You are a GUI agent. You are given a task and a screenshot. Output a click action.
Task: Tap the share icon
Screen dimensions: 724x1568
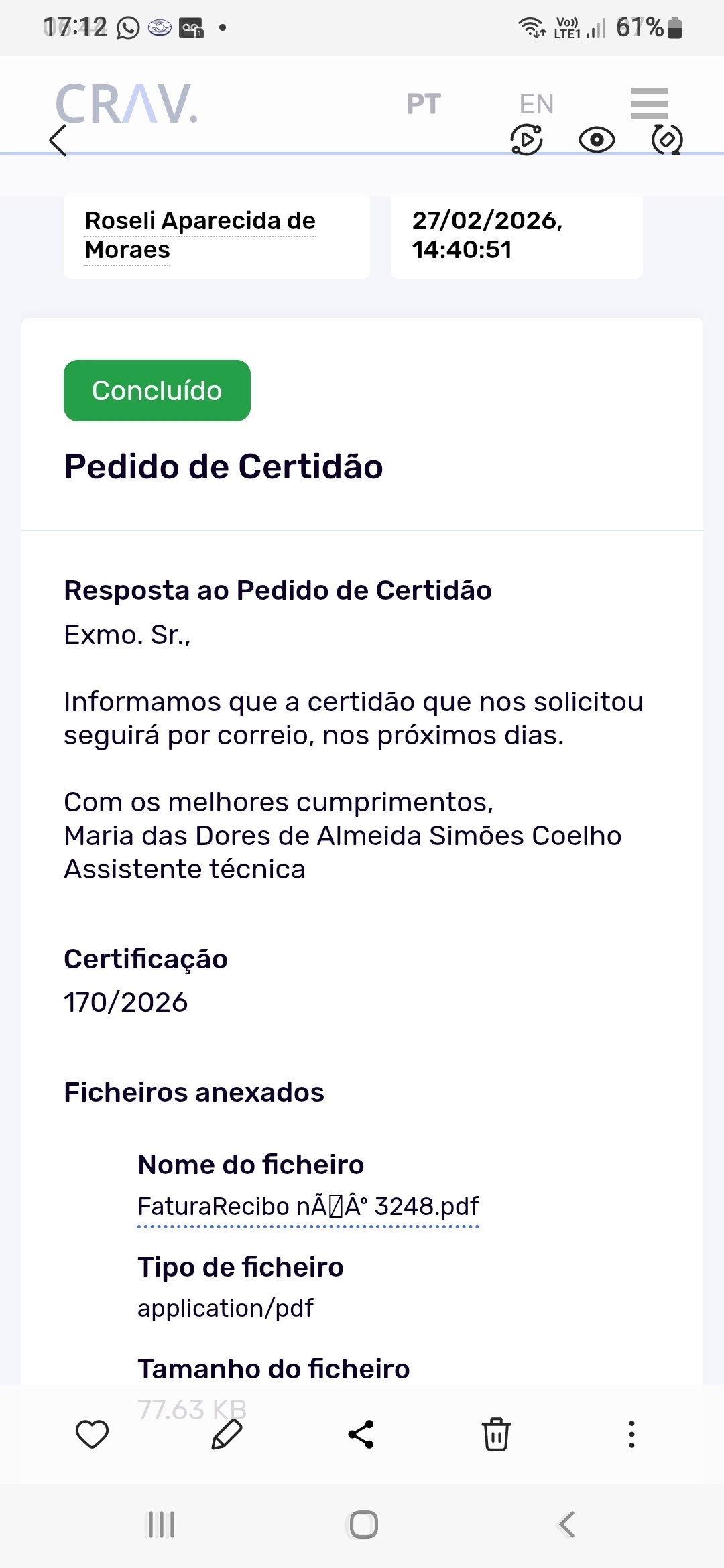click(x=361, y=1435)
